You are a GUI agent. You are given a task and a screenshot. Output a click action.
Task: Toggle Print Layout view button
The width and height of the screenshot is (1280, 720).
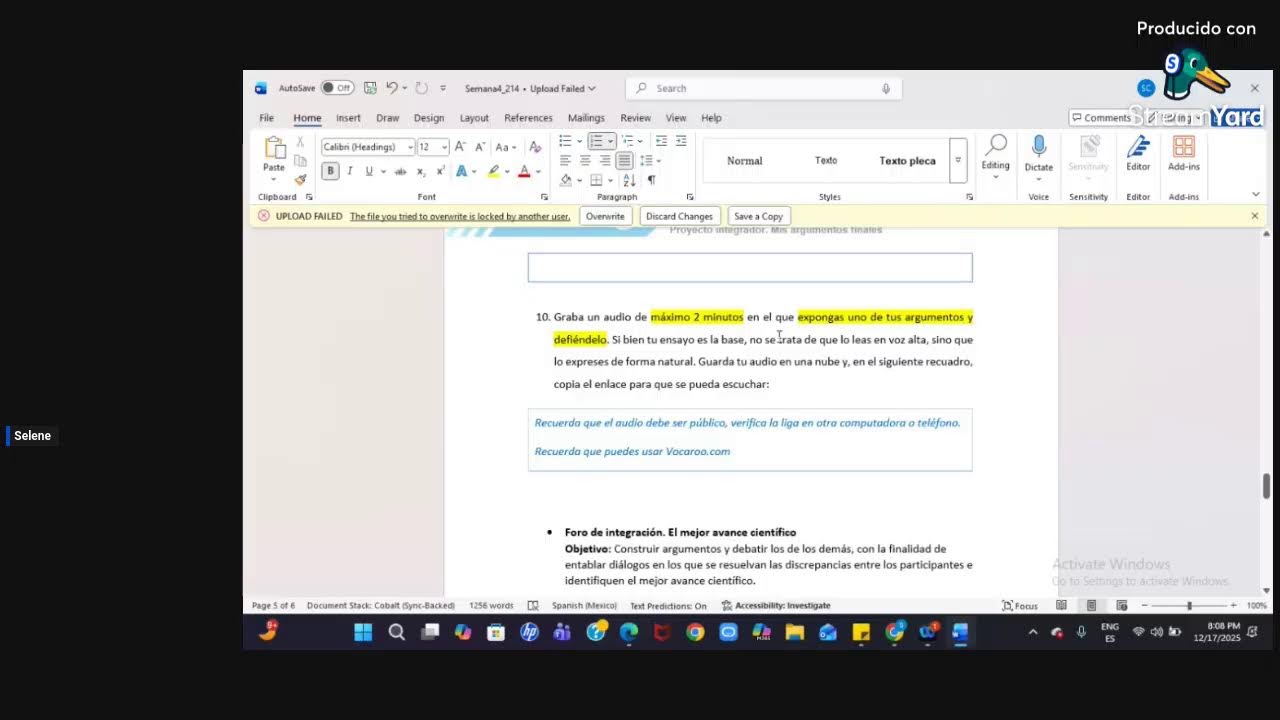pos(1091,605)
